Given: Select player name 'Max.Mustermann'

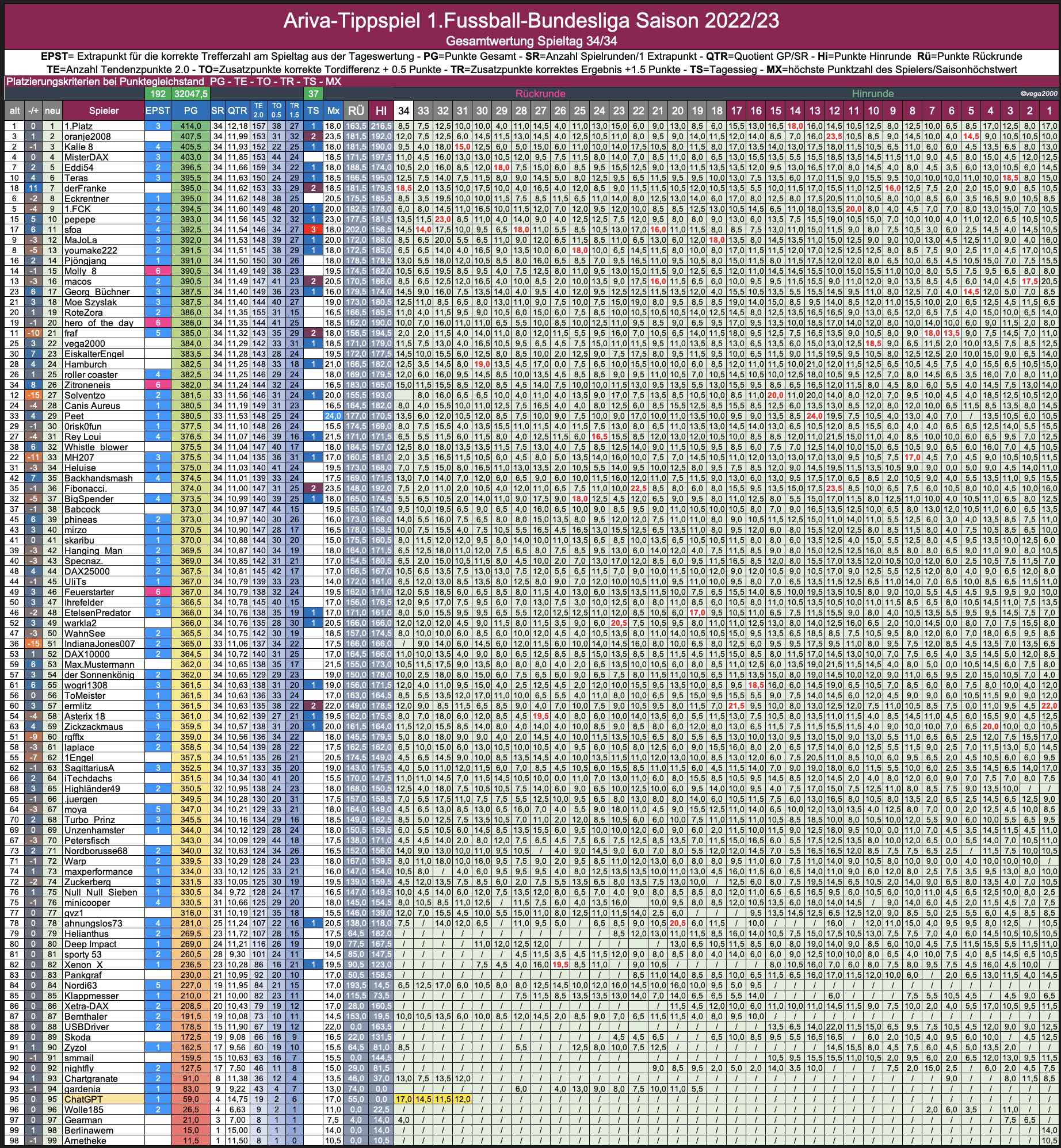Looking at the screenshot, I should click(x=99, y=664).
